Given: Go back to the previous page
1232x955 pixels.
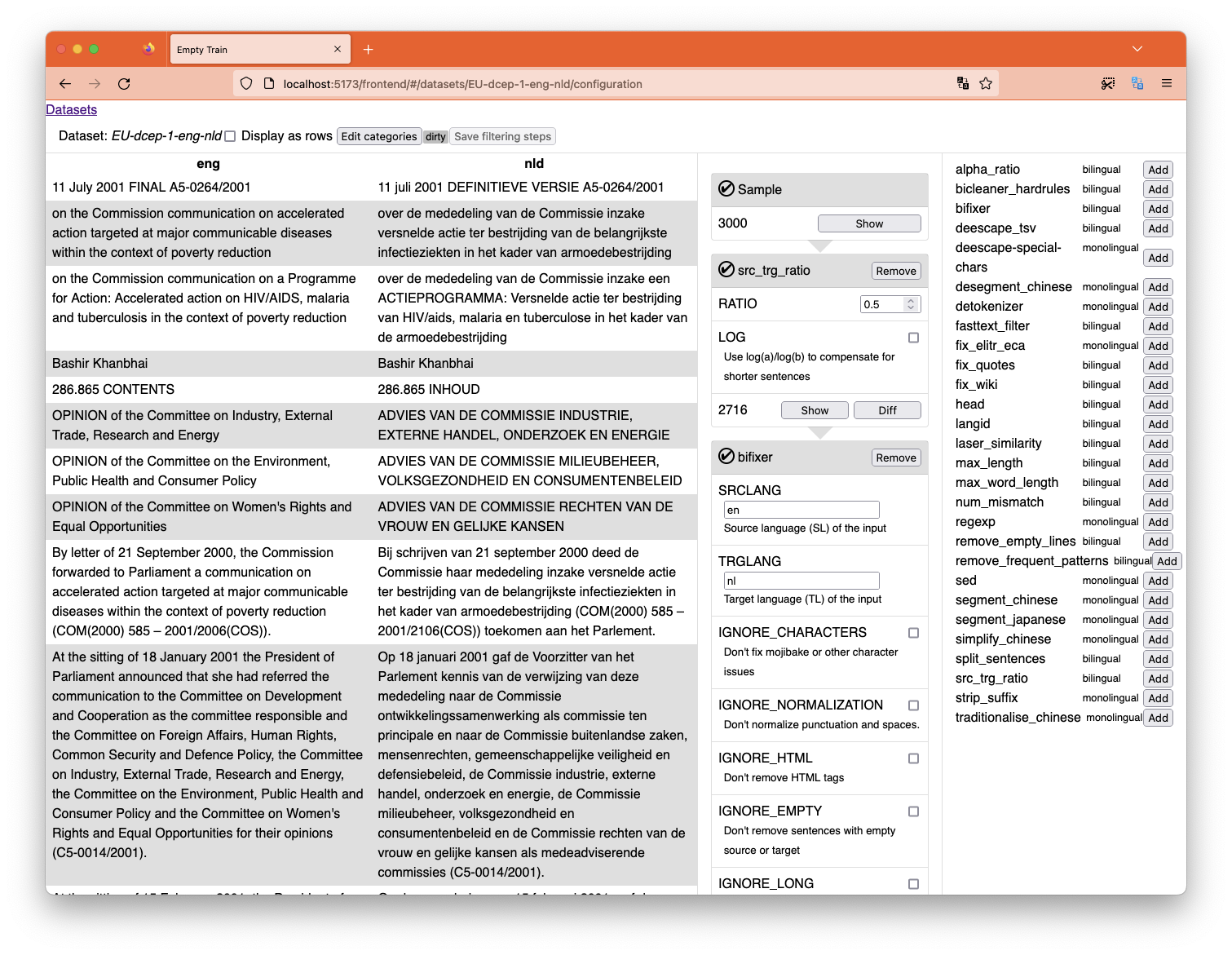Looking at the screenshot, I should 65,84.
